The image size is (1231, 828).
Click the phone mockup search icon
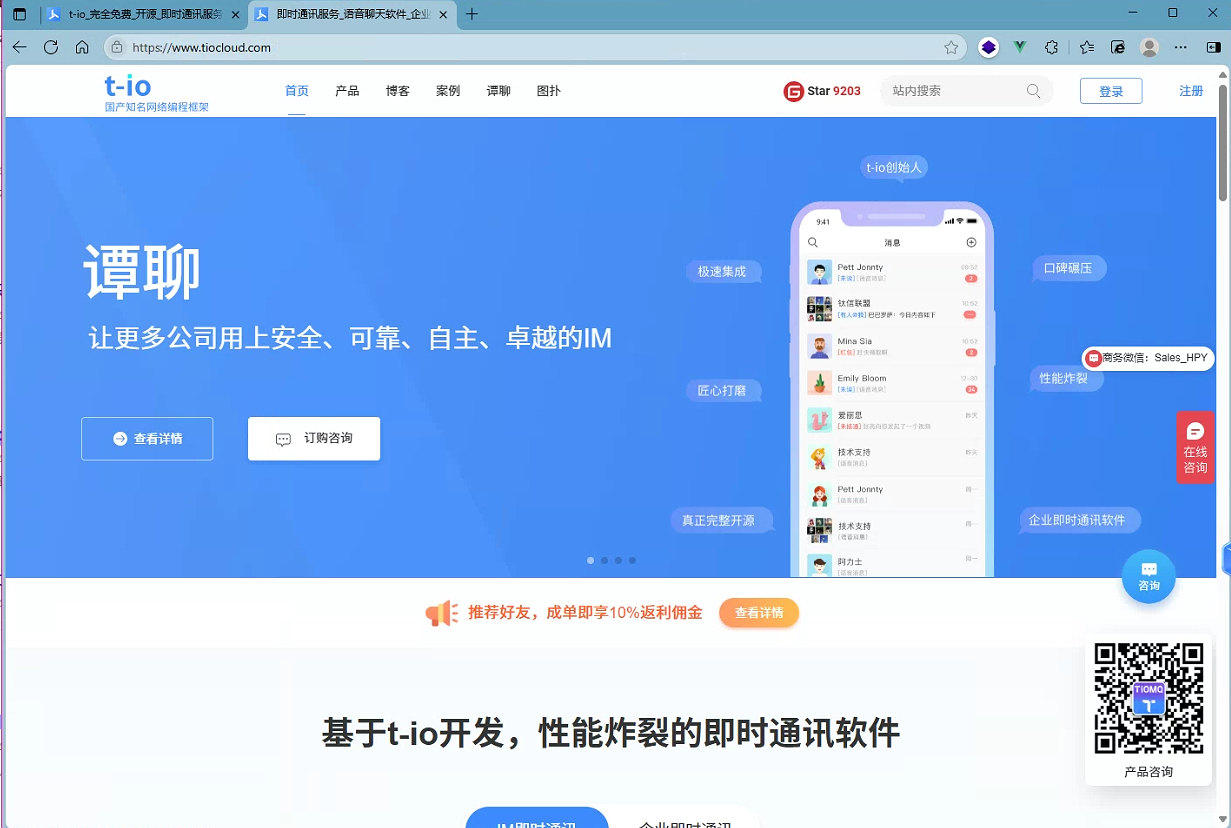813,243
